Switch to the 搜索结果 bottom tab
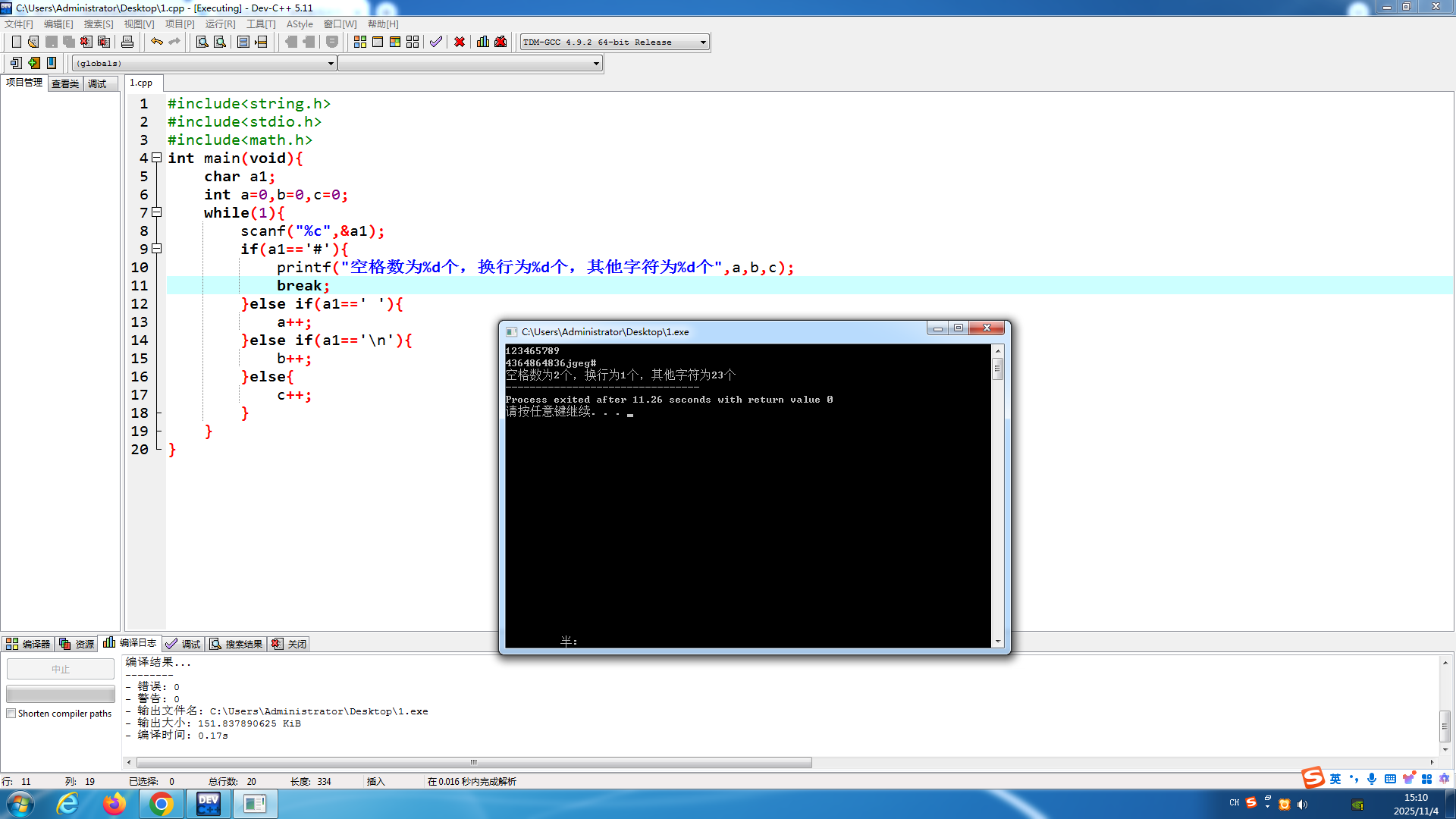This screenshot has height=819, width=1456. click(236, 644)
